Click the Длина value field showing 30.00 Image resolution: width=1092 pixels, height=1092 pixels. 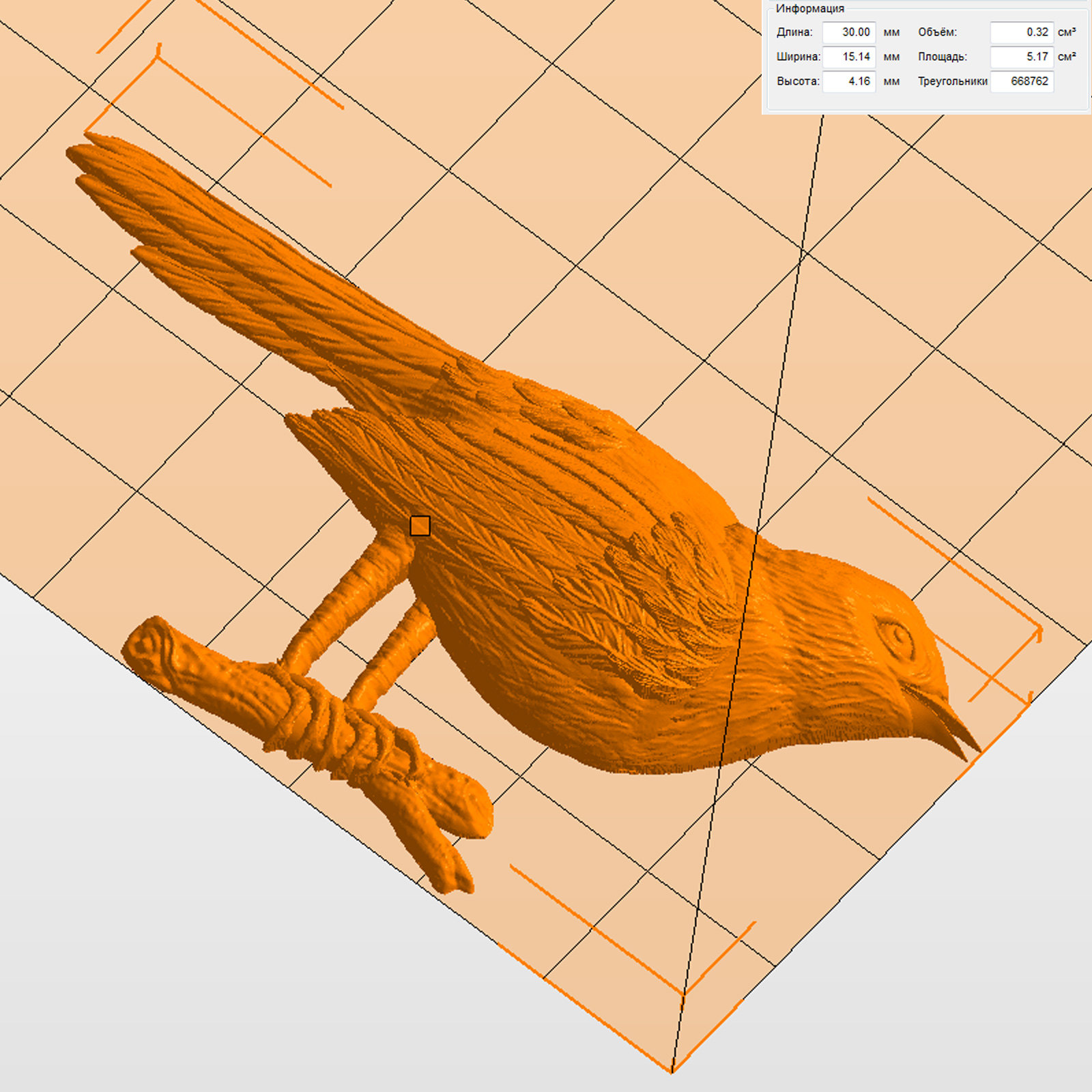pyautogui.click(x=848, y=32)
